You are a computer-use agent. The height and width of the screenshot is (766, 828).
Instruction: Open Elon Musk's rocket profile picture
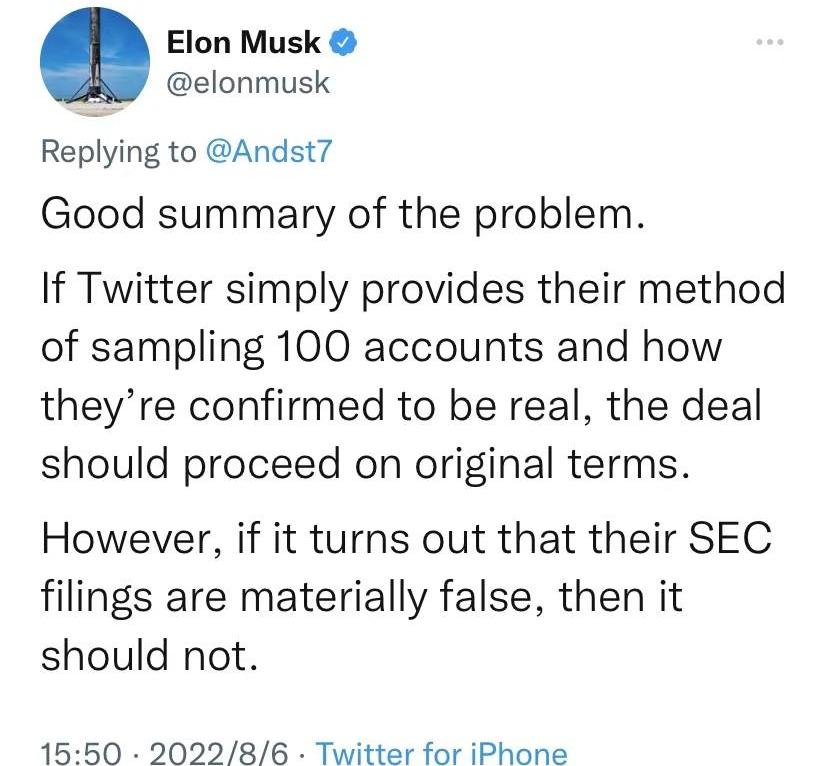95,62
